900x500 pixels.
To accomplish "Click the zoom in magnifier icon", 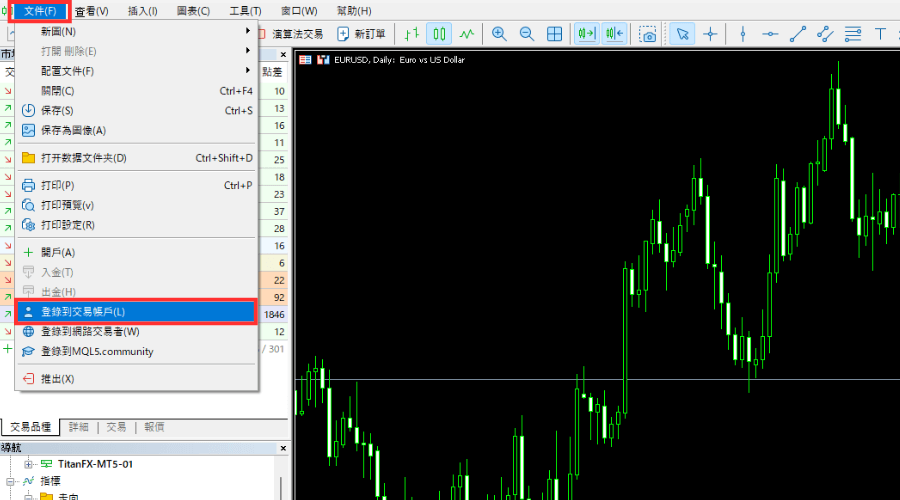I will click(x=499, y=34).
